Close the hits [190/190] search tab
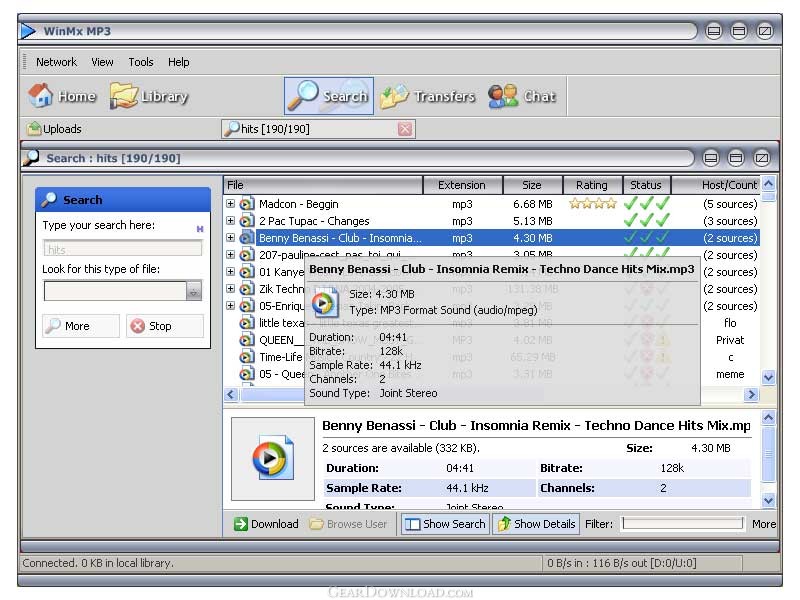The height and width of the screenshot is (600, 800). pyautogui.click(x=405, y=129)
